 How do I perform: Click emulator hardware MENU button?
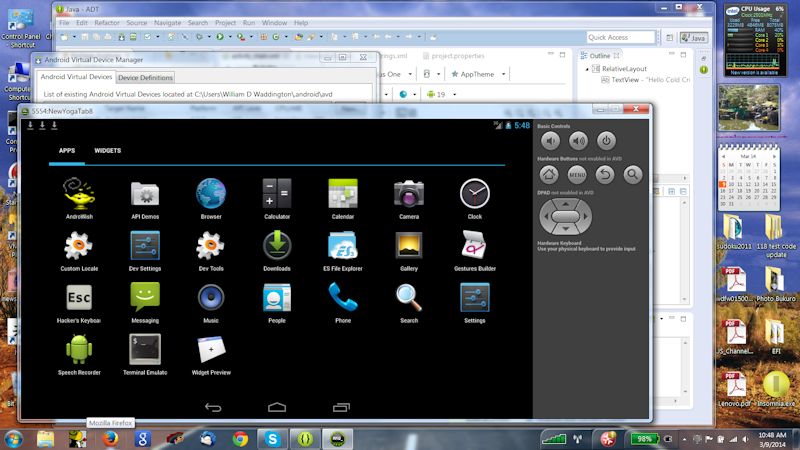coord(577,175)
